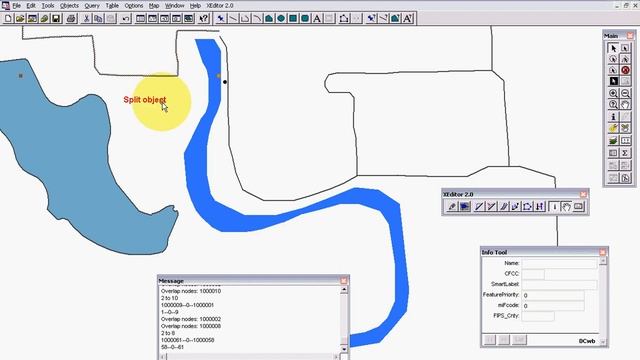The width and height of the screenshot is (640, 360).
Task: Open the Help menu
Action: [195, 6]
